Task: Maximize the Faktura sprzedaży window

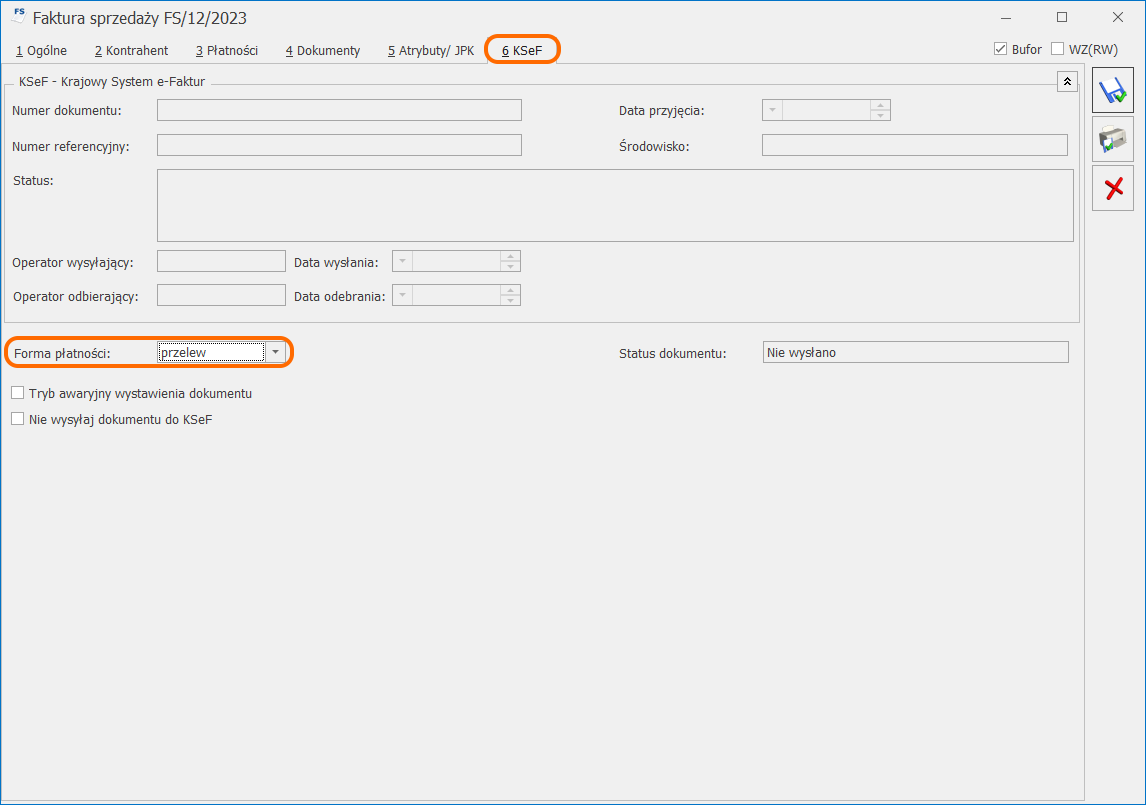Action: coord(1062,18)
